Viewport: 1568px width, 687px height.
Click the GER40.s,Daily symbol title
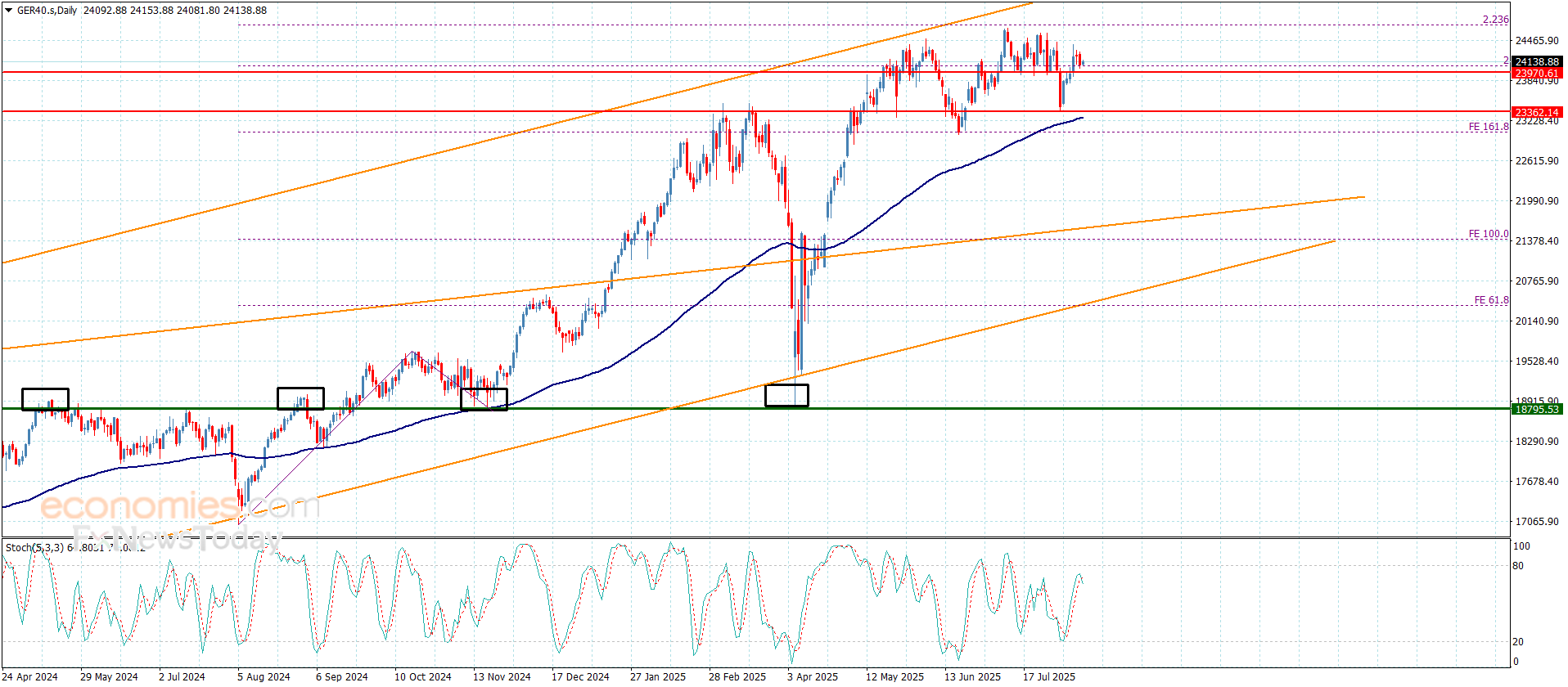[x=47, y=11]
